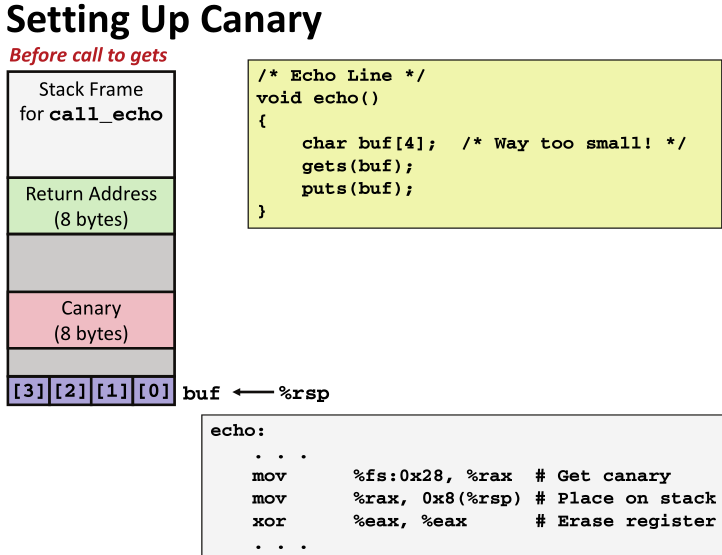
Task: Select buf cell [0] in the stack diagram
Action: click(x=154, y=391)
